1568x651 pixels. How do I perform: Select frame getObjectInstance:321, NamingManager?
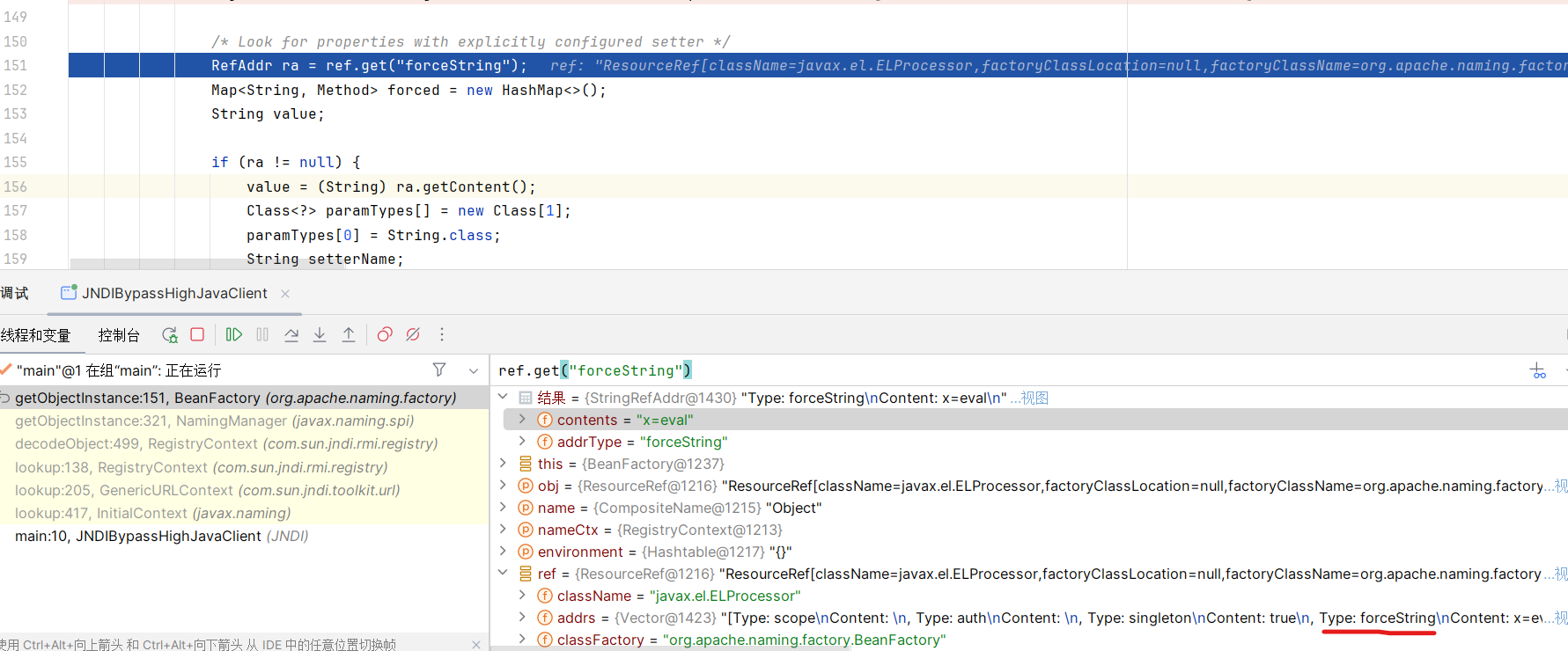coord(244,421)
